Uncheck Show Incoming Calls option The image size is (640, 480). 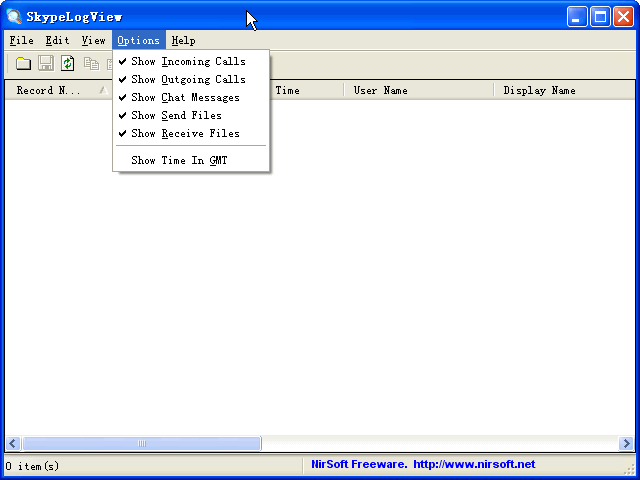point(191,62)
